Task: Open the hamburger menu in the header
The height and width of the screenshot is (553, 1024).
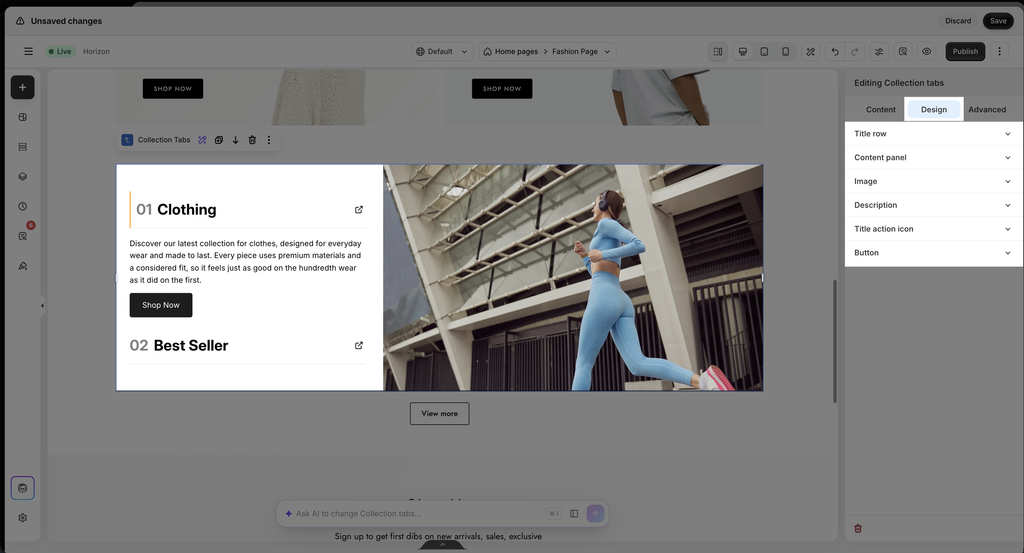Action: [28, 52]
